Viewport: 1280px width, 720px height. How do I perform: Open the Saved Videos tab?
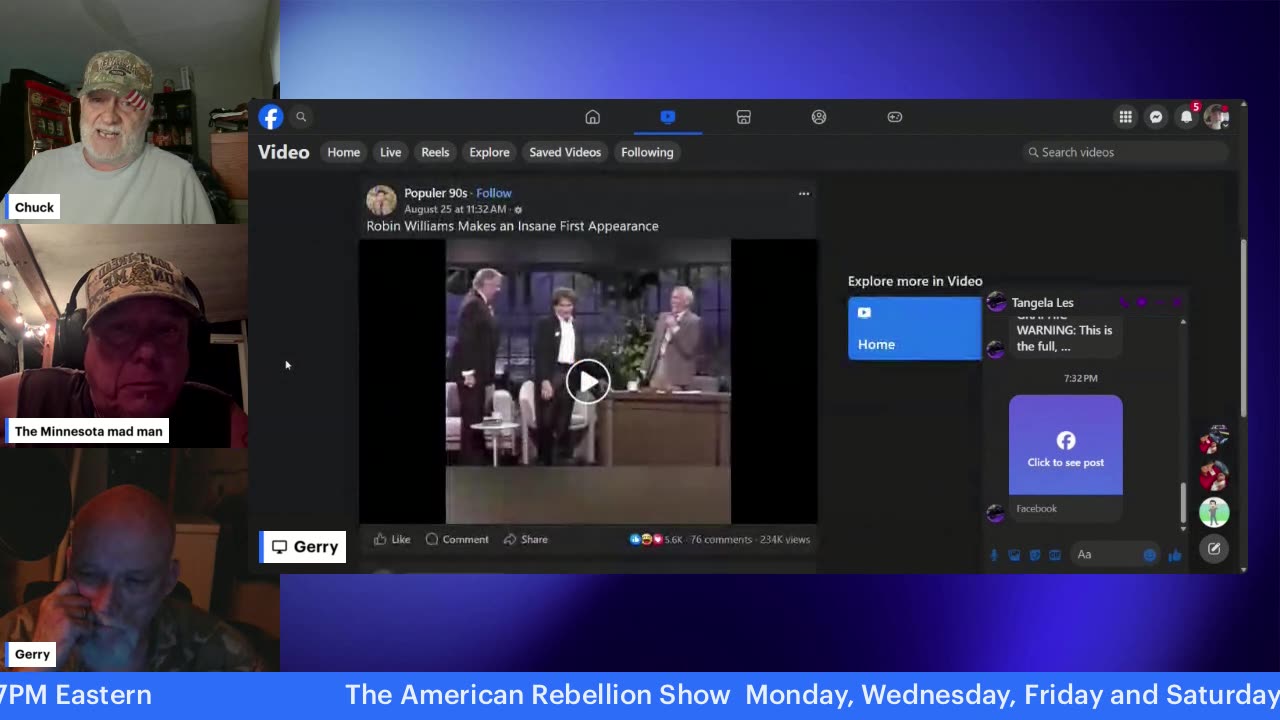tap(565, 152)
